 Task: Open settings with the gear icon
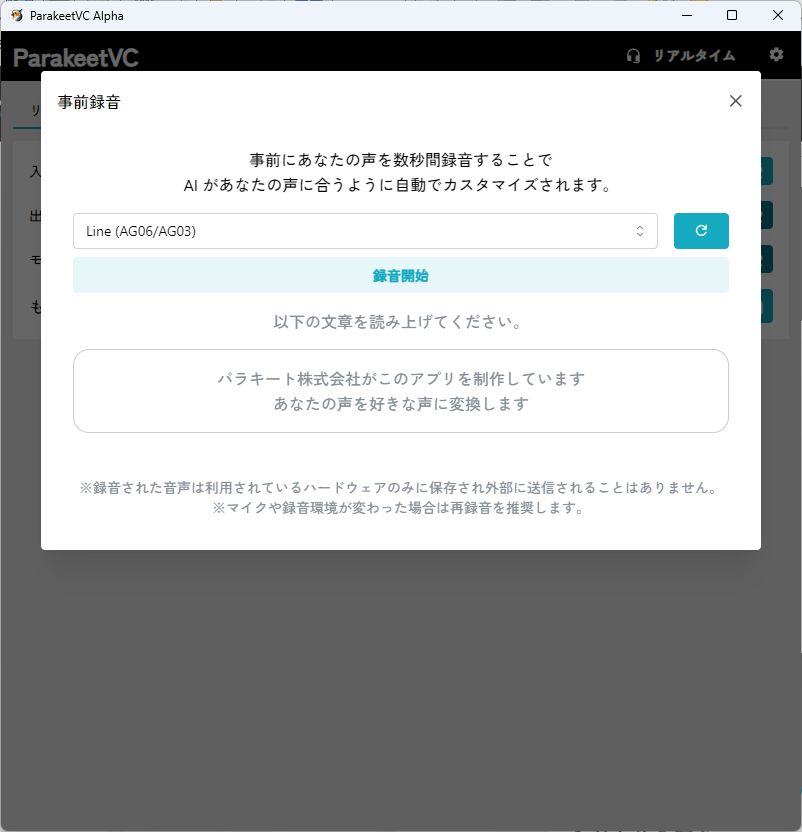click(x=776, y=55)
